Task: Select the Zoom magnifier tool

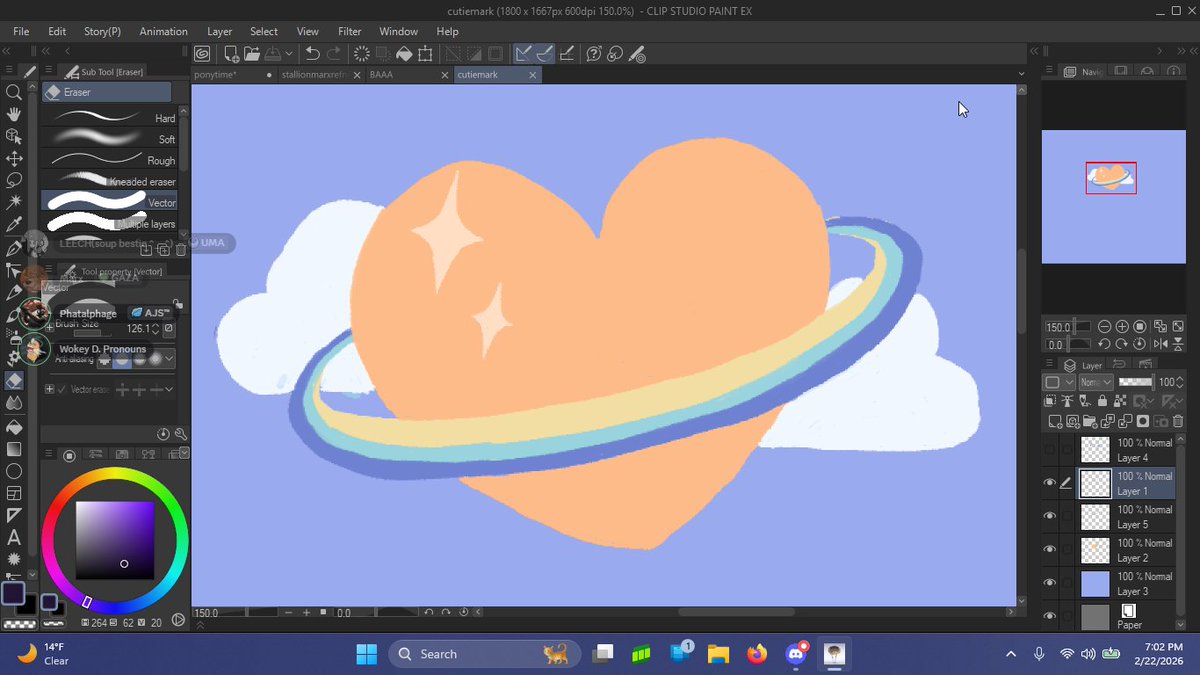Action: point(14,92)
